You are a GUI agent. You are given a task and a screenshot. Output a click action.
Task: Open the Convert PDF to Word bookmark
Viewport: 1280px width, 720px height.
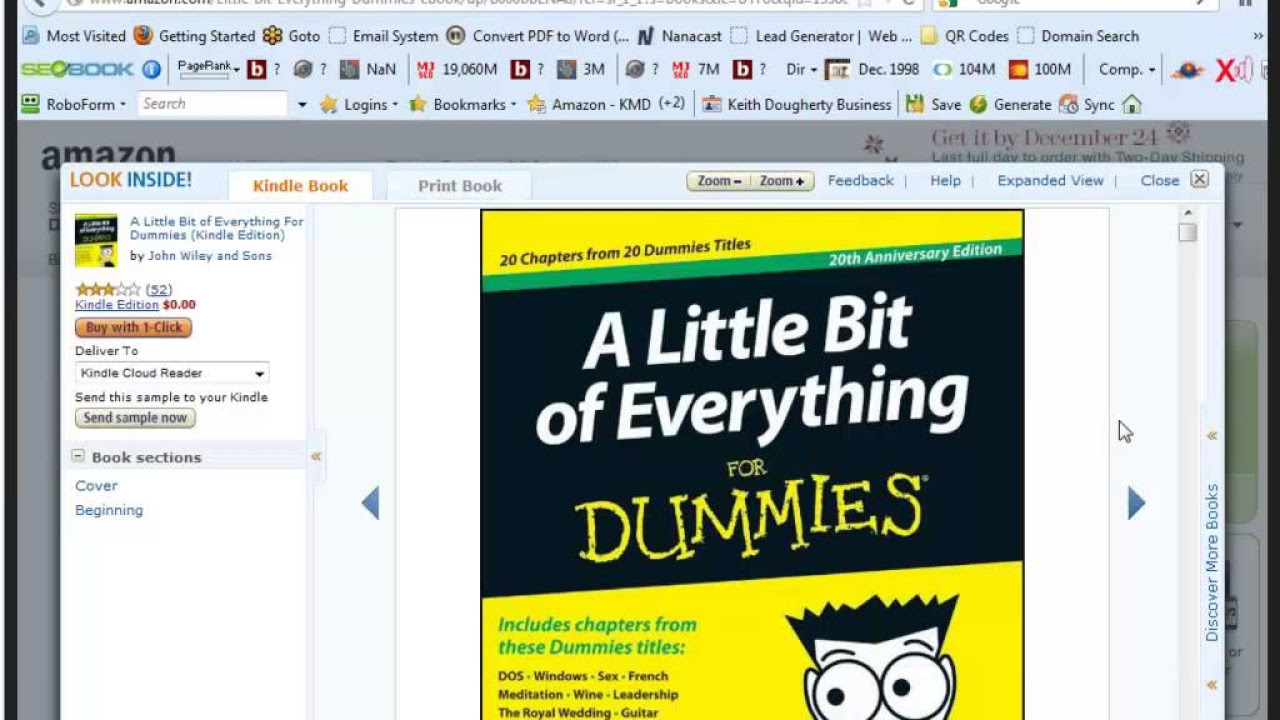[538, 36]
